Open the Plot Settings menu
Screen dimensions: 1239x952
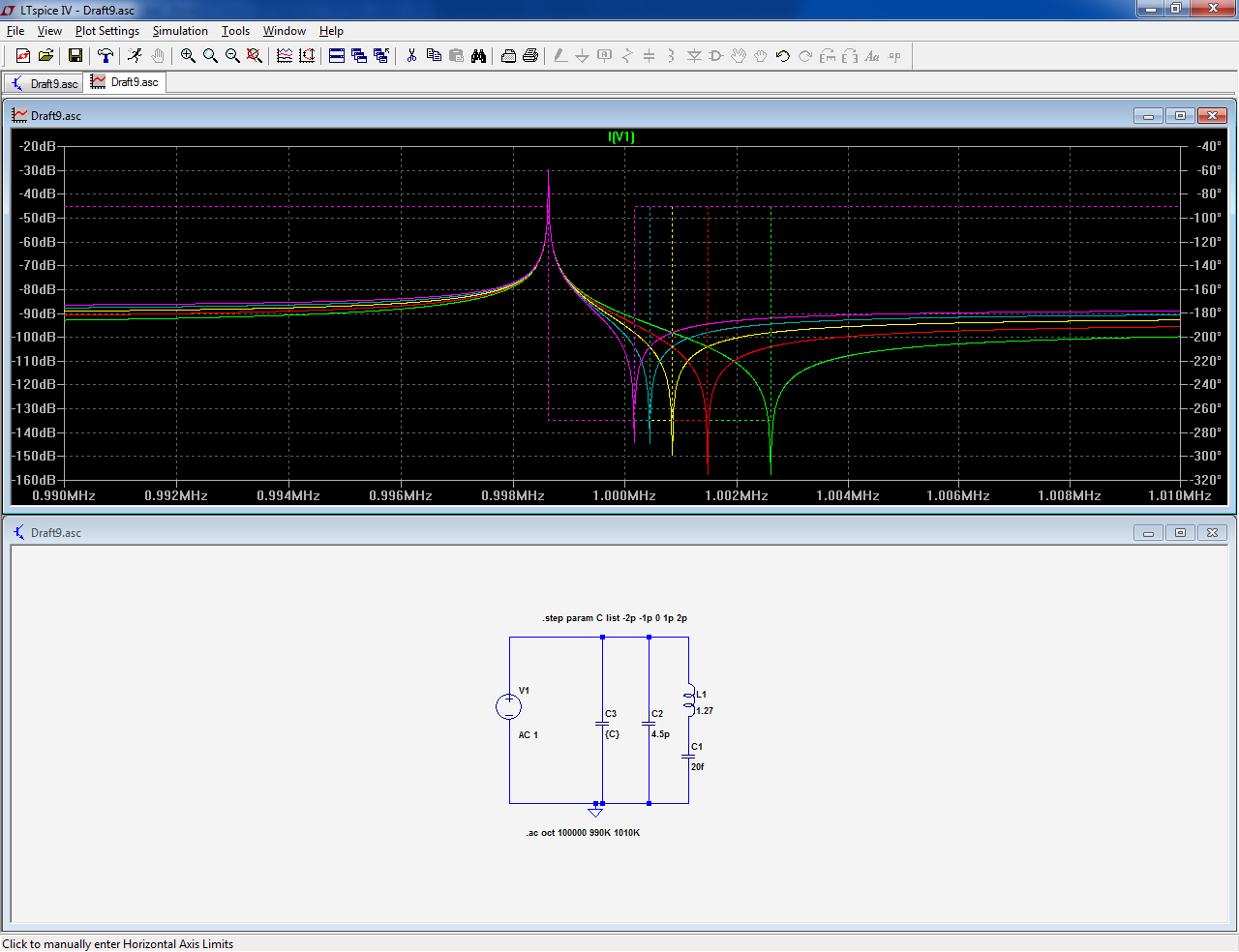click(106, 31)
